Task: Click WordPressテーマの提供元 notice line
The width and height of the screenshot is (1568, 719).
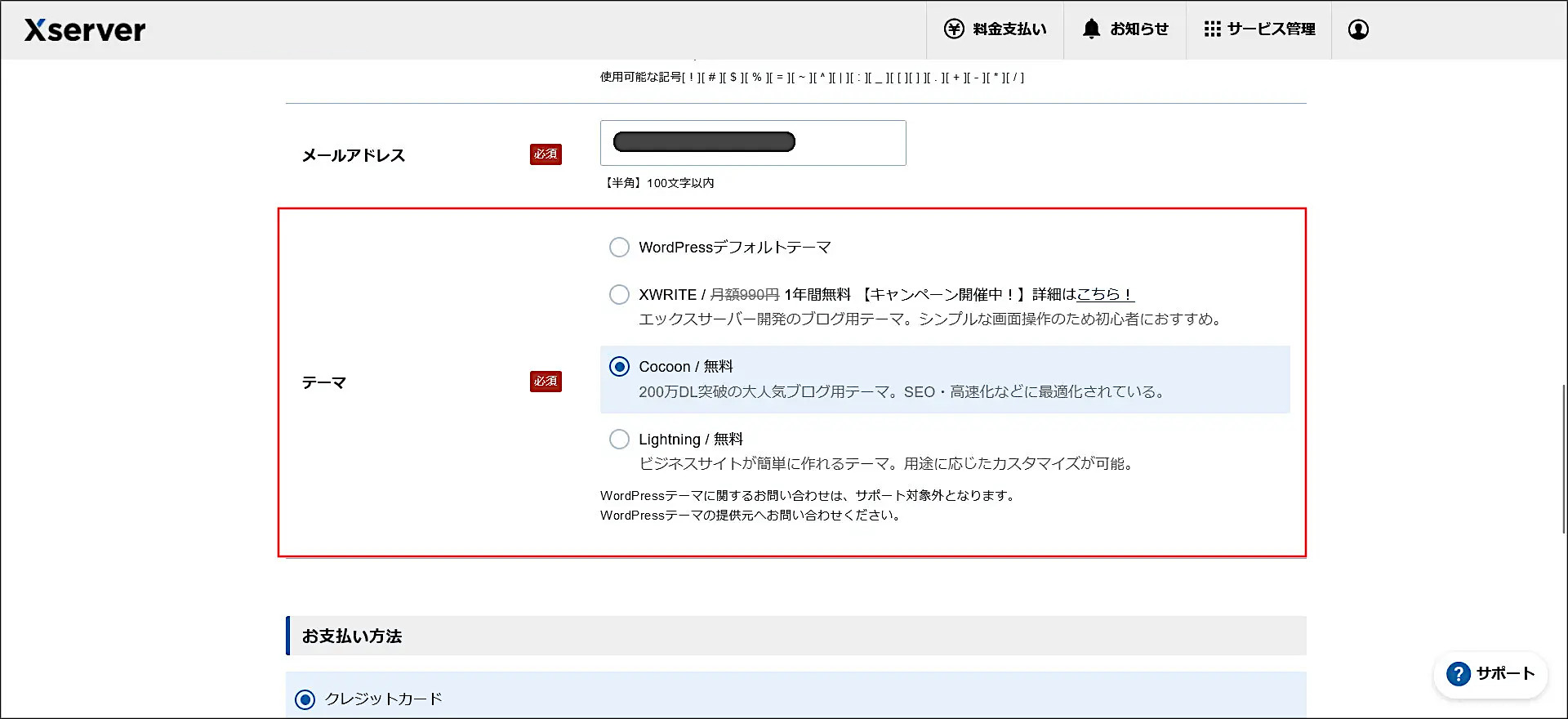Action: 752,516
